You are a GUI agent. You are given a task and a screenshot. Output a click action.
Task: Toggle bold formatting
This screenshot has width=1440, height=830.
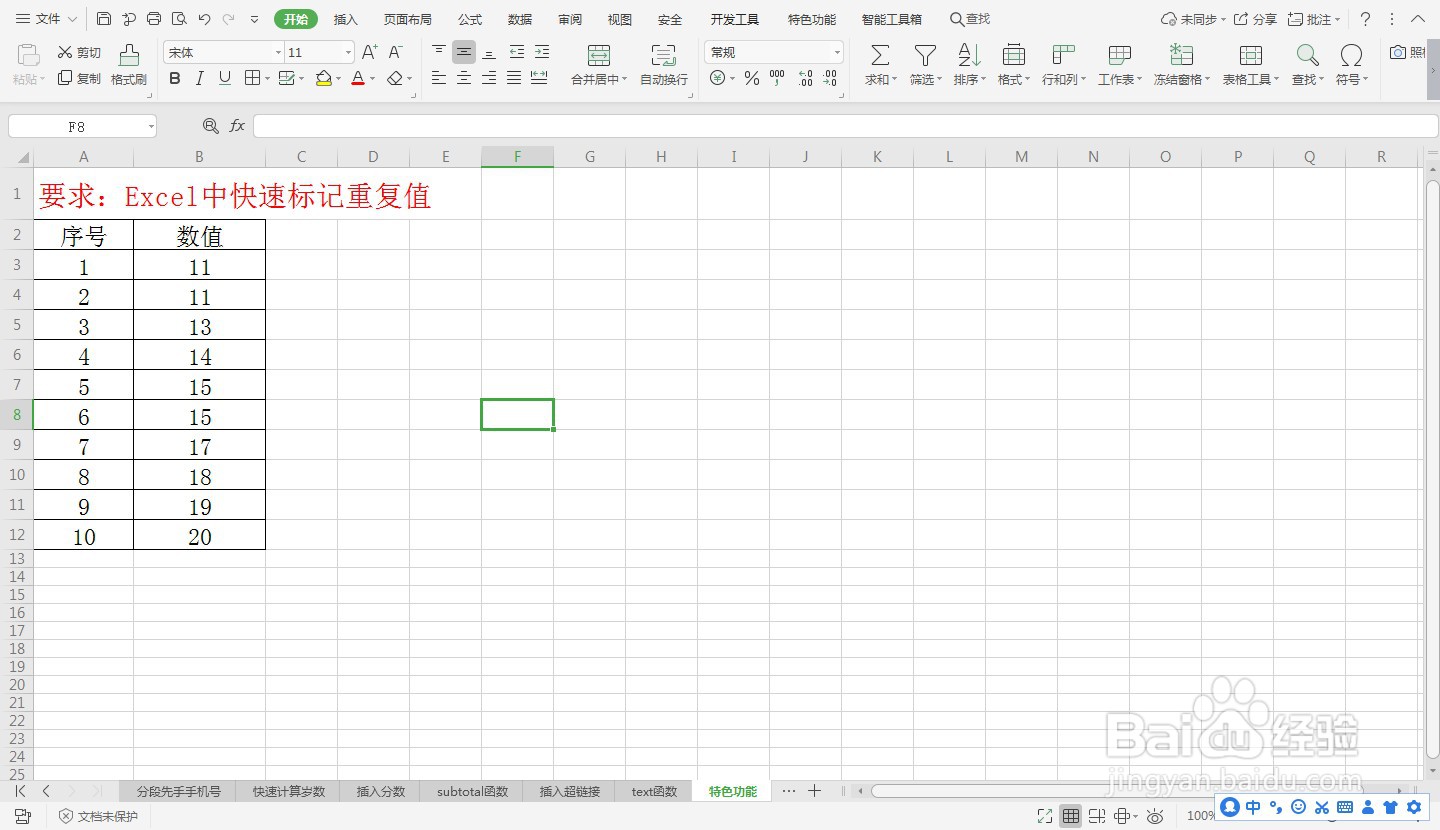[175, 78]
